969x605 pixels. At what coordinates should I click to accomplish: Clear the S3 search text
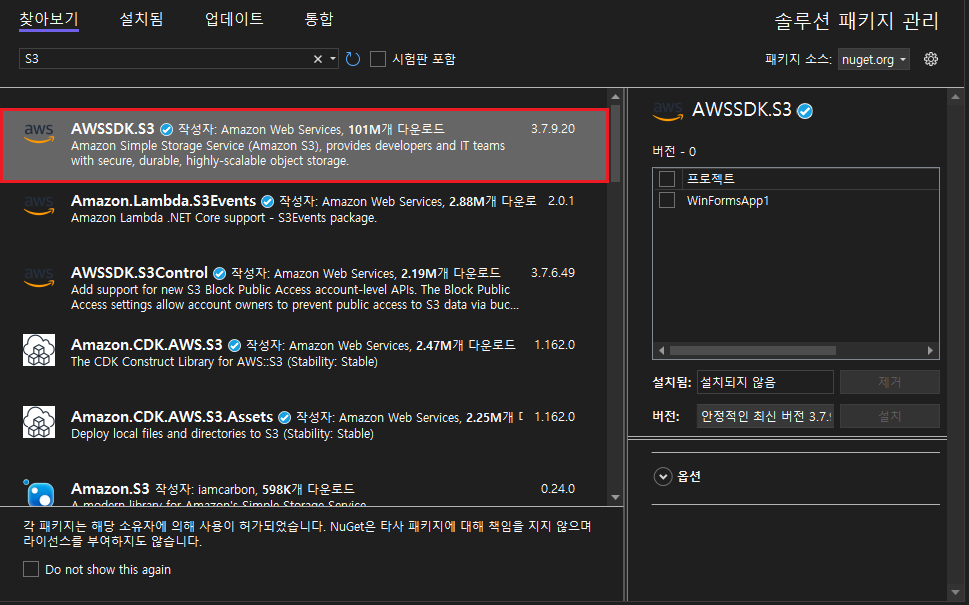[318, 59]
